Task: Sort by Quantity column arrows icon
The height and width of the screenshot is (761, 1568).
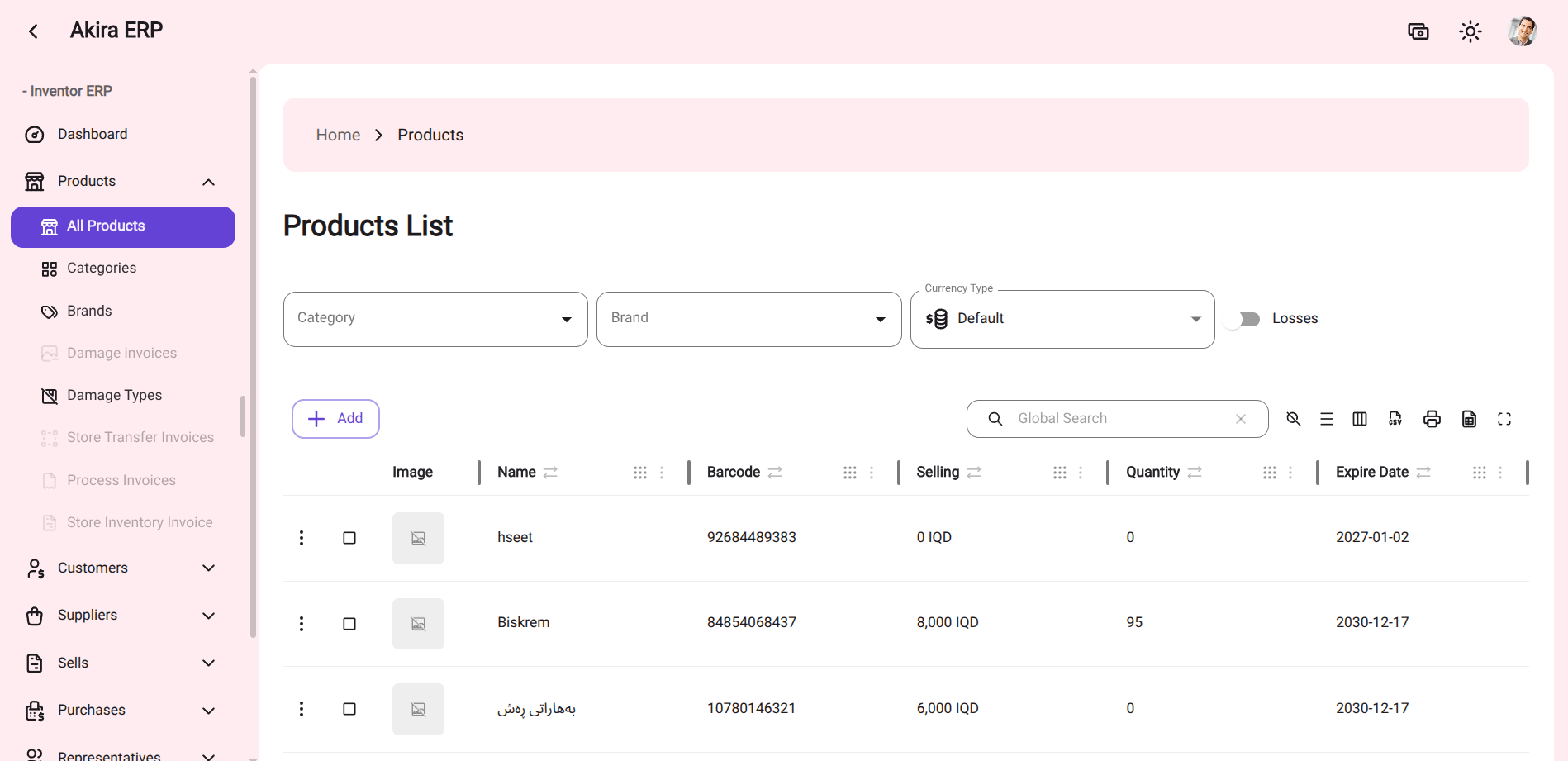Action: pos(1195,473)
